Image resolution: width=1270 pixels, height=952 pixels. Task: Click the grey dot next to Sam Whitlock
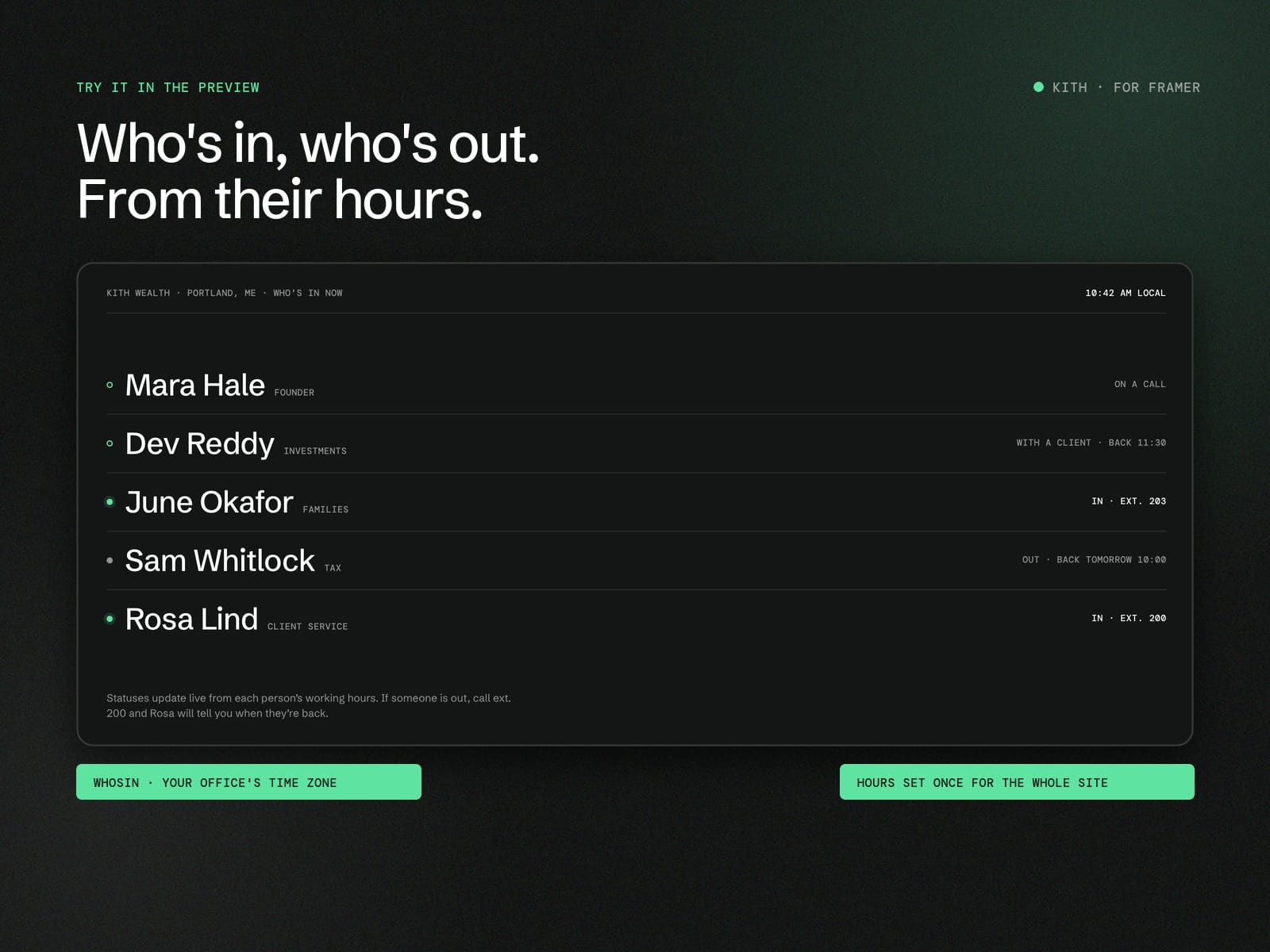click(110, 560)
